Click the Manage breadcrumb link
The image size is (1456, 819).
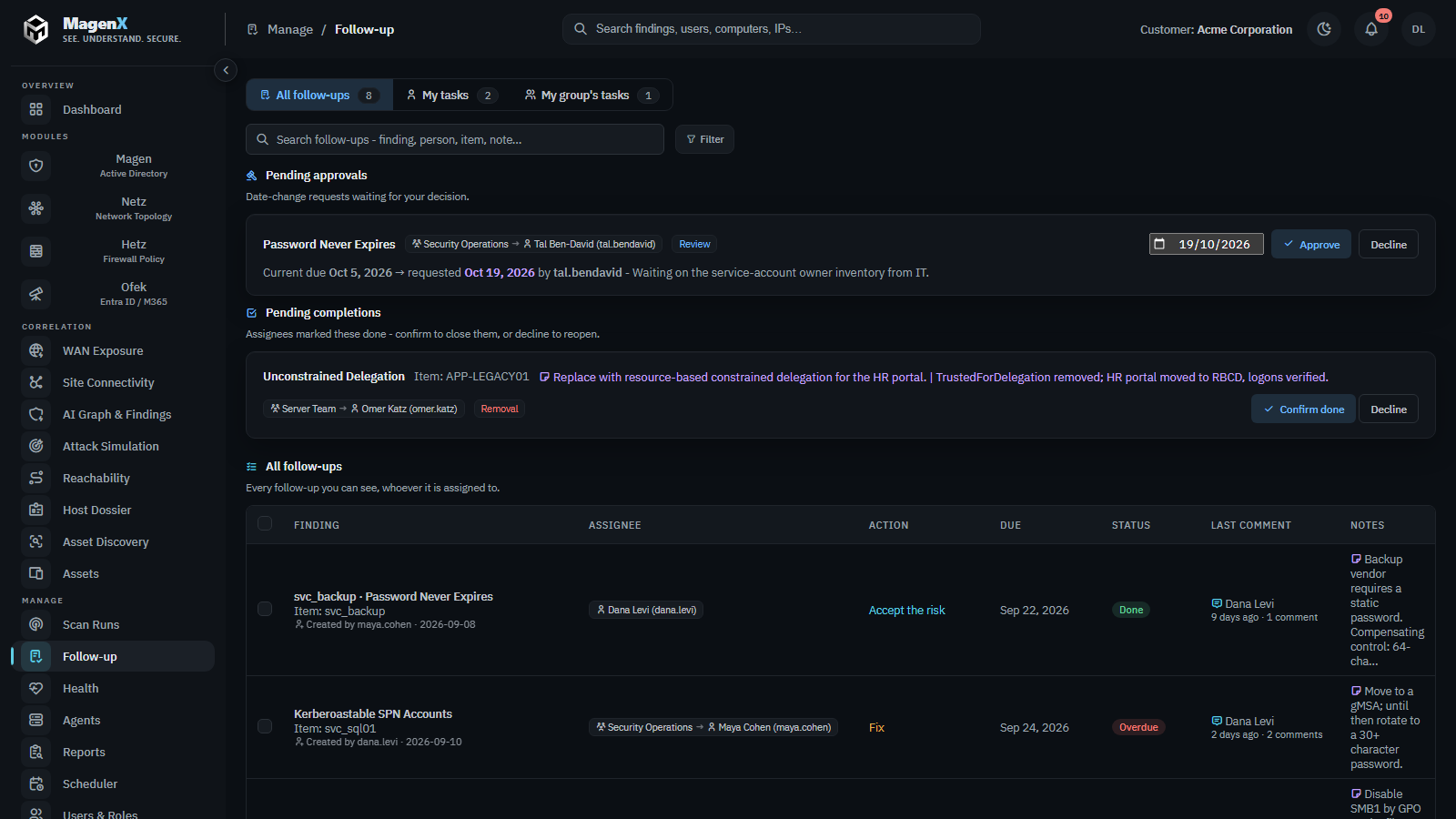tap(290, 29)
